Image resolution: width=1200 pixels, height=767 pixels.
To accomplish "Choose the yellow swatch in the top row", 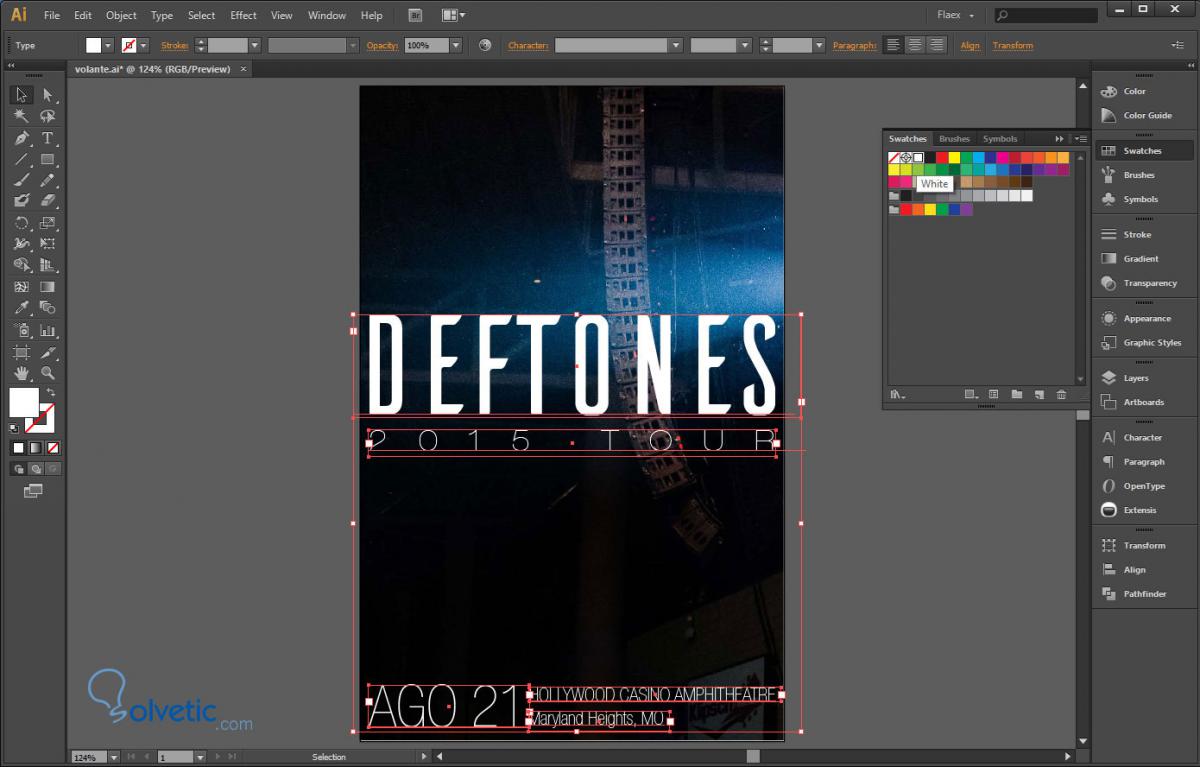I will [x=954, y=158].
